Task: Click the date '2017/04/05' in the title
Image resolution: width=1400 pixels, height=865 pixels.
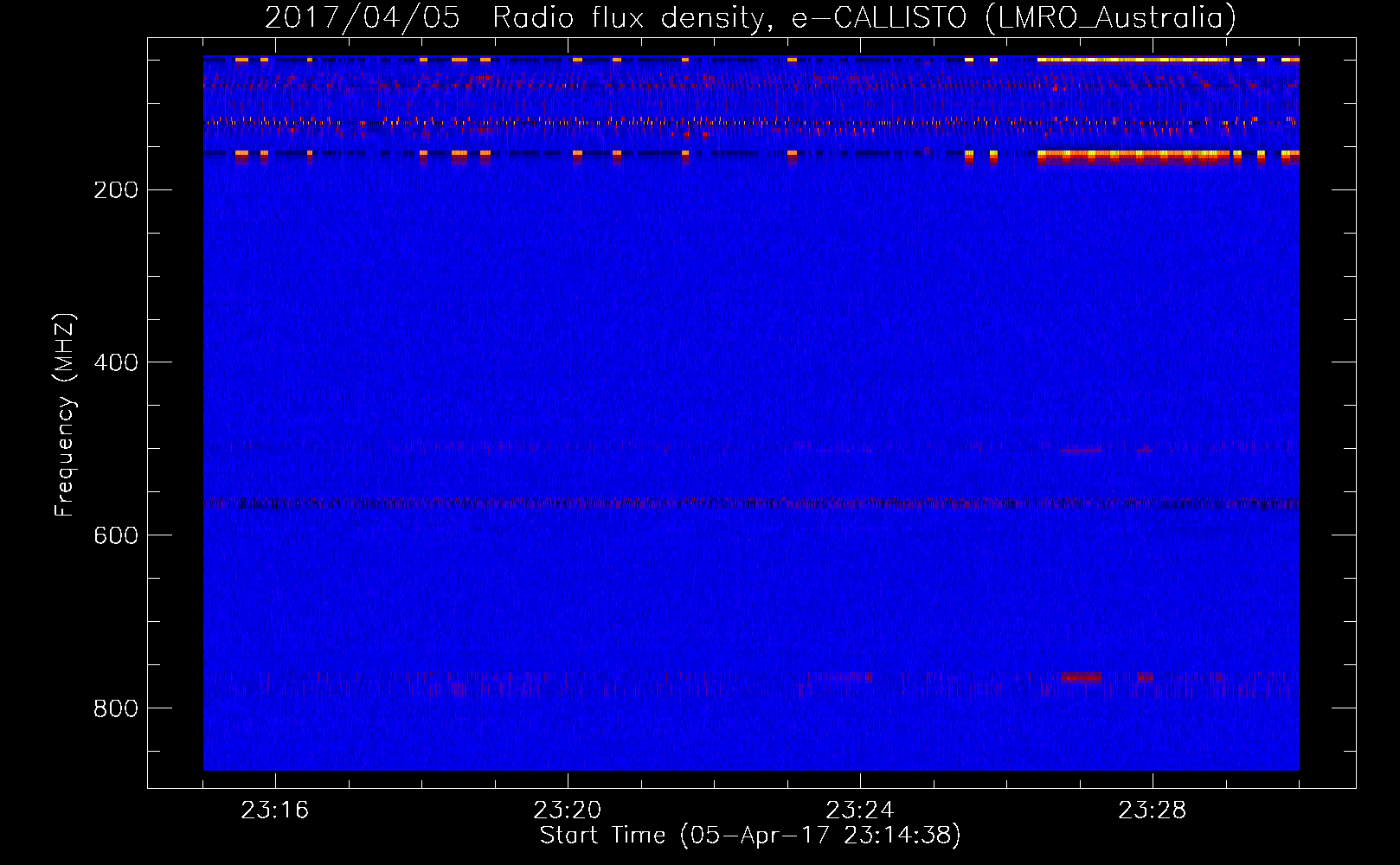Action: [x=362, y=17]
